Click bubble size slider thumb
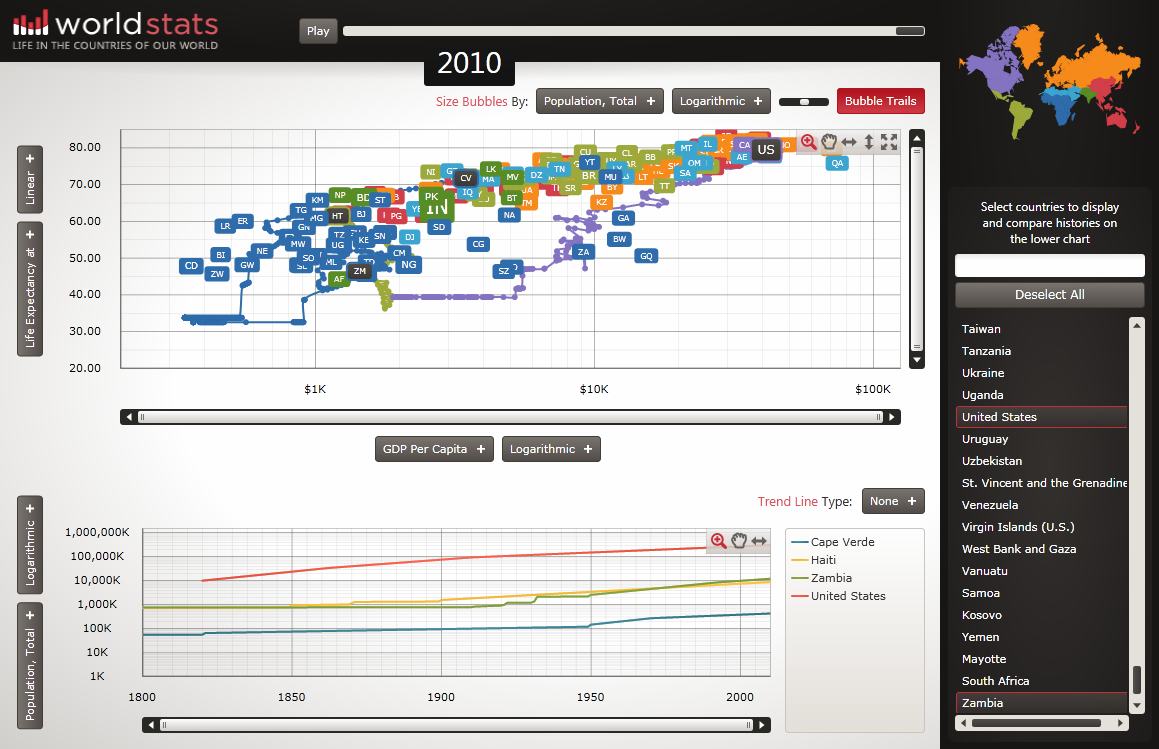Viewport: 1159px width, 749px height. (x=804, y=102)
